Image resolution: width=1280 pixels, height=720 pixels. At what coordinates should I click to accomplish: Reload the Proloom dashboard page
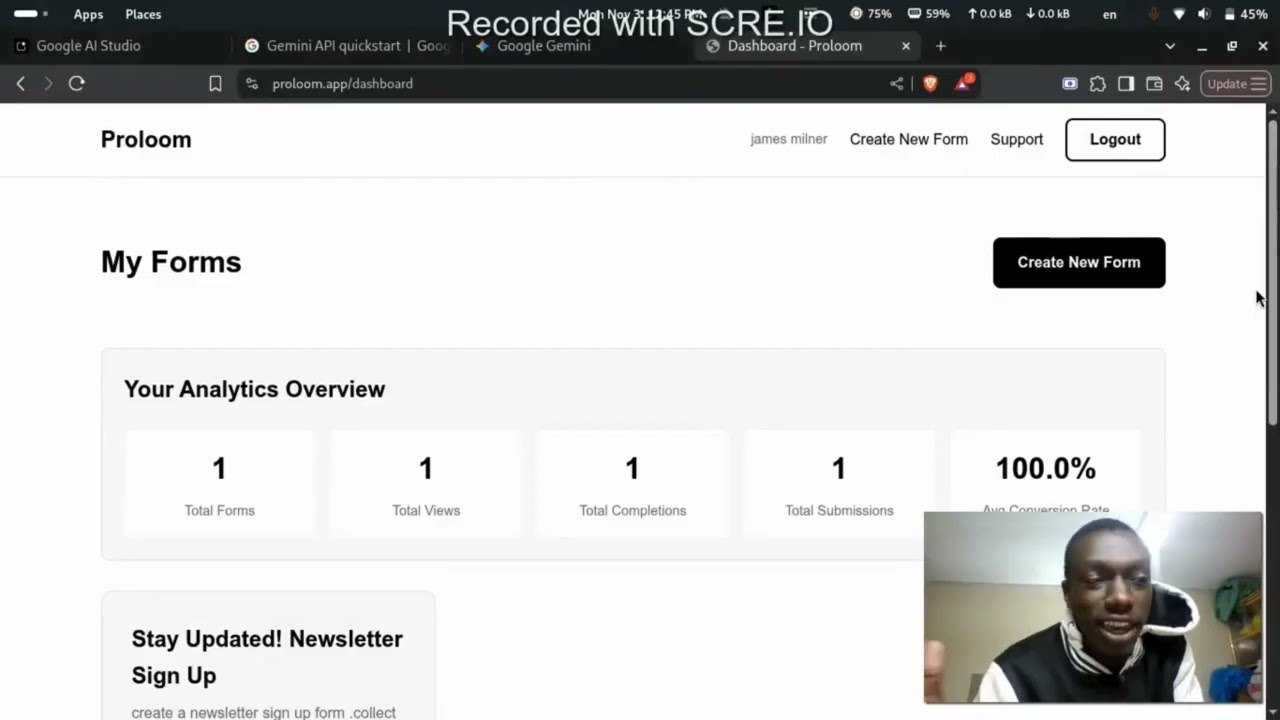click(x=76, y=84)
